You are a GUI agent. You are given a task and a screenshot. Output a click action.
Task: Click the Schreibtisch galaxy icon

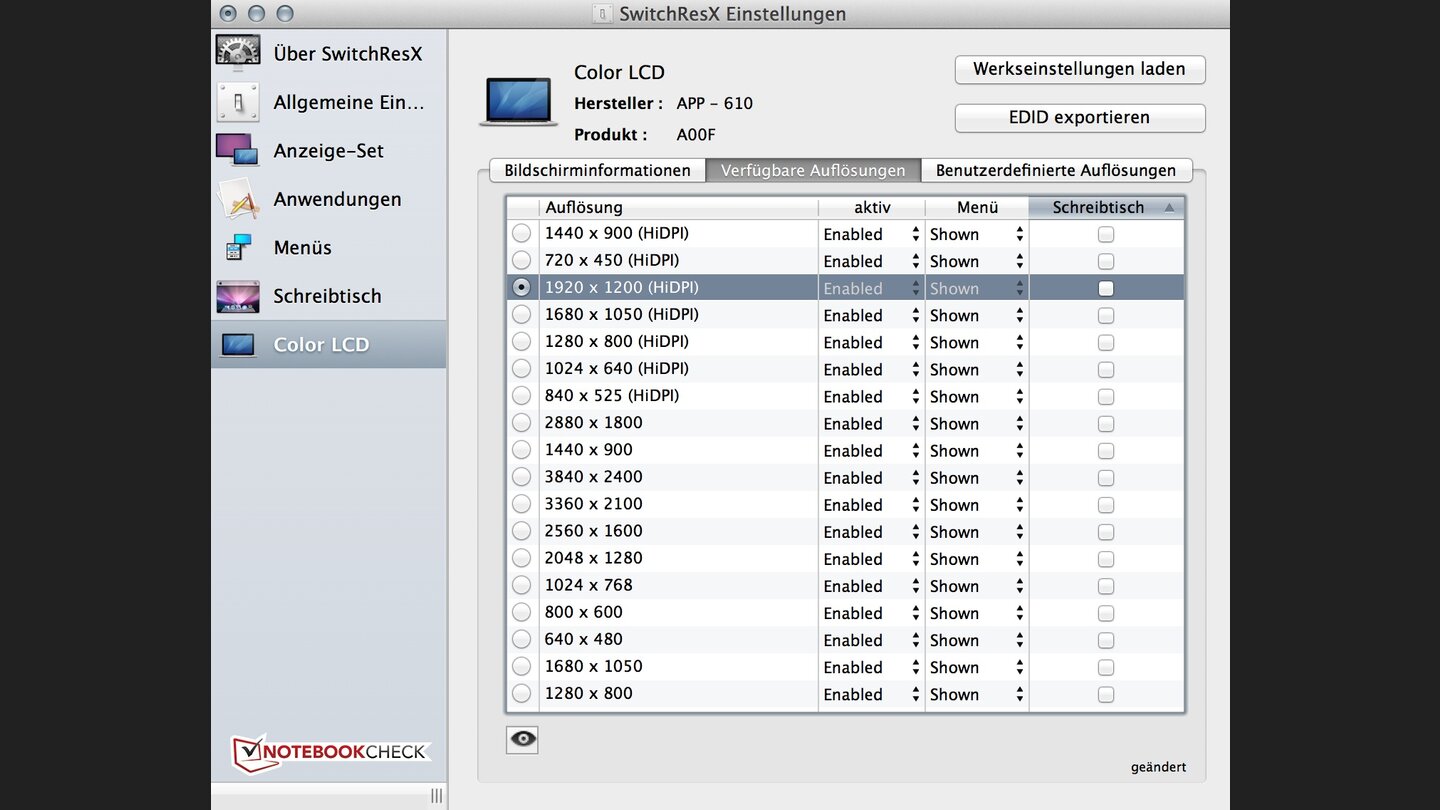[x=238, y=296]
